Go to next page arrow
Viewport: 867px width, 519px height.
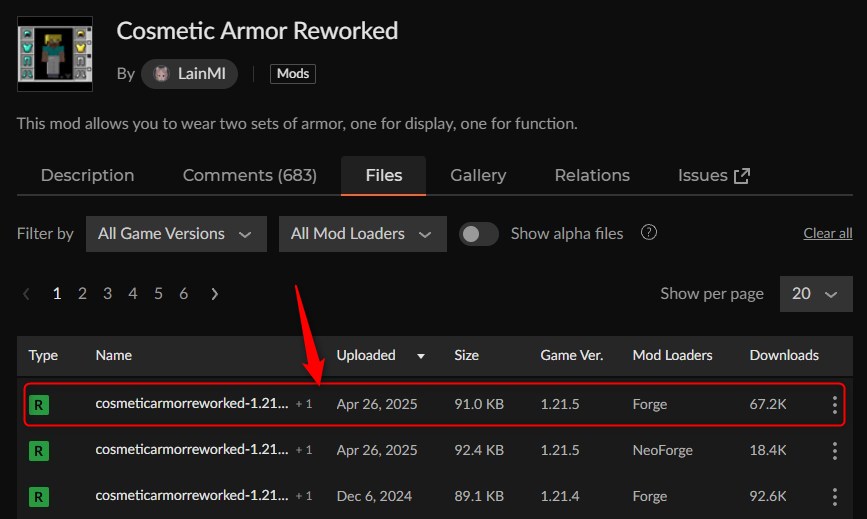(215, 294)
